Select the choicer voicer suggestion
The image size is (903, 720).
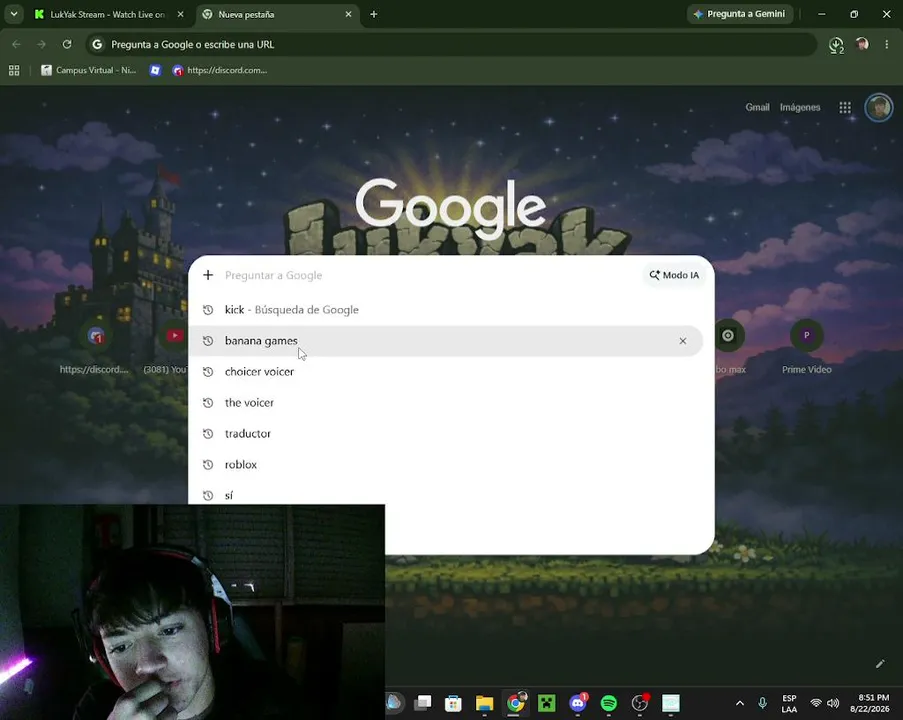(445, 372)
